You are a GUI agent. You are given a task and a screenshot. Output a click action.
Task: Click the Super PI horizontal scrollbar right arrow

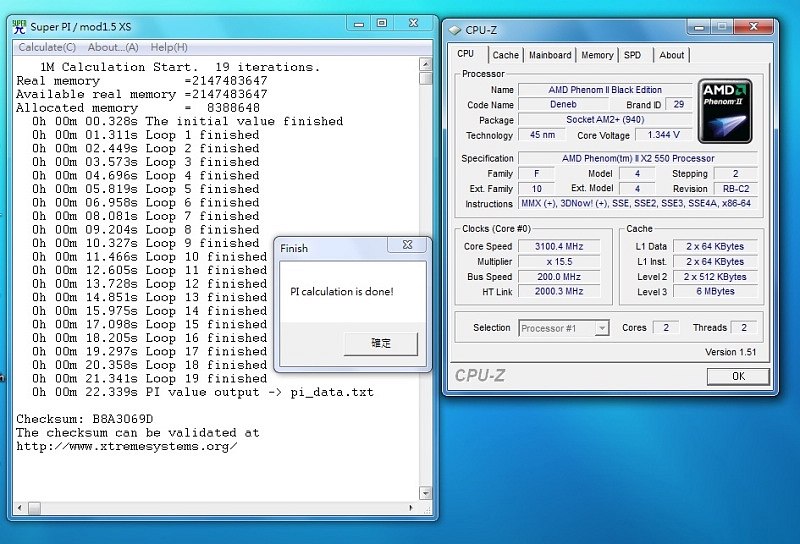pyautogui.click(x=411, y=508)
